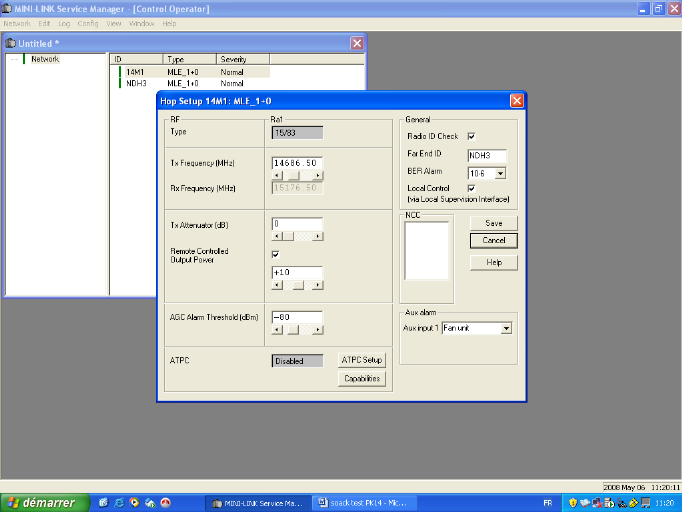
Task: Click the Untitled window icon
Action: tap(11, 44)
